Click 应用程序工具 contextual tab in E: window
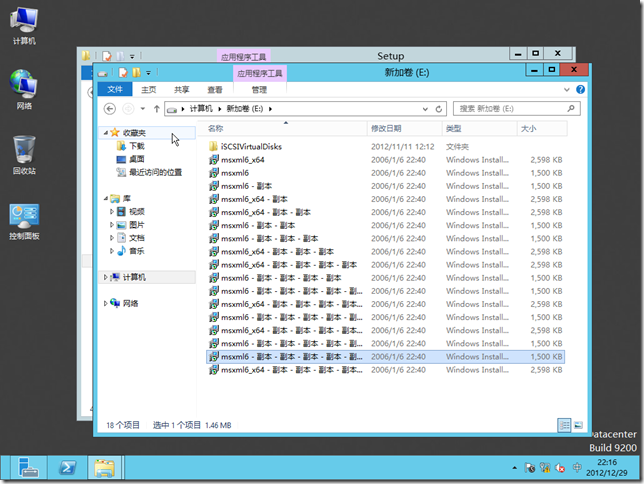The image size is (644, 484). [260, 73]
